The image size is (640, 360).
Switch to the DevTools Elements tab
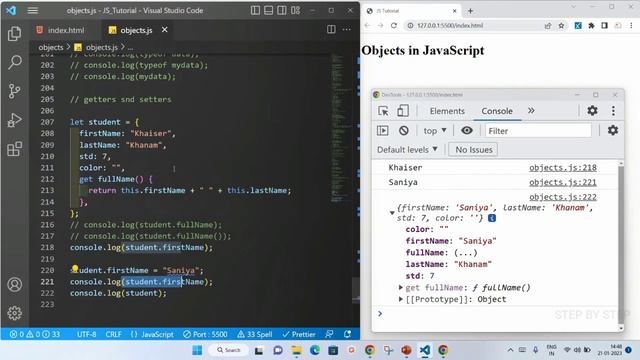pos(447,111)
